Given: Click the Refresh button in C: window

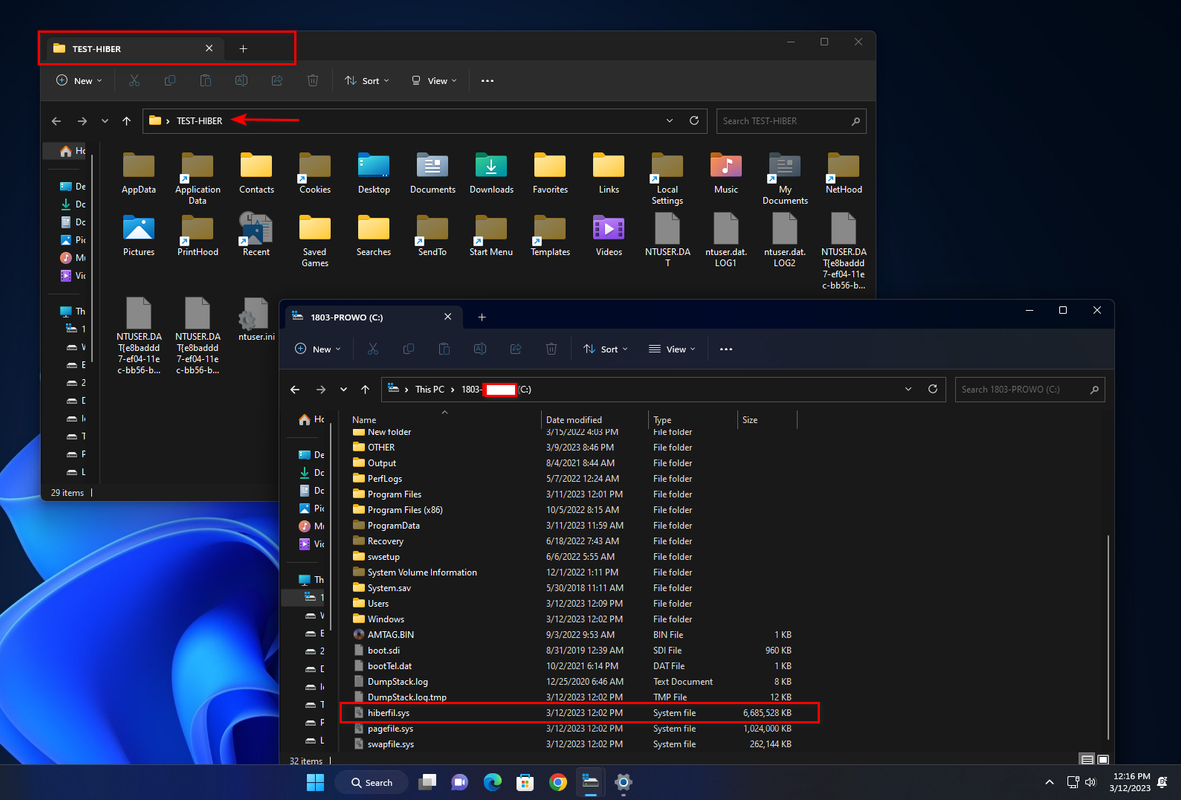Looking at the screenshot, I should coord(933,389).
